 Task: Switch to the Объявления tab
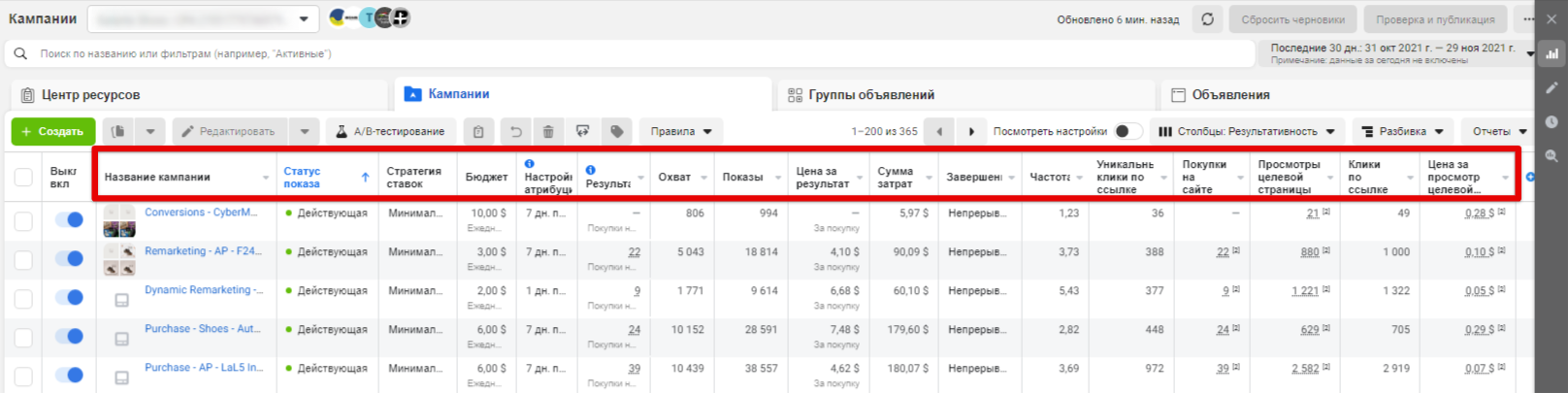pos(1229,95)
